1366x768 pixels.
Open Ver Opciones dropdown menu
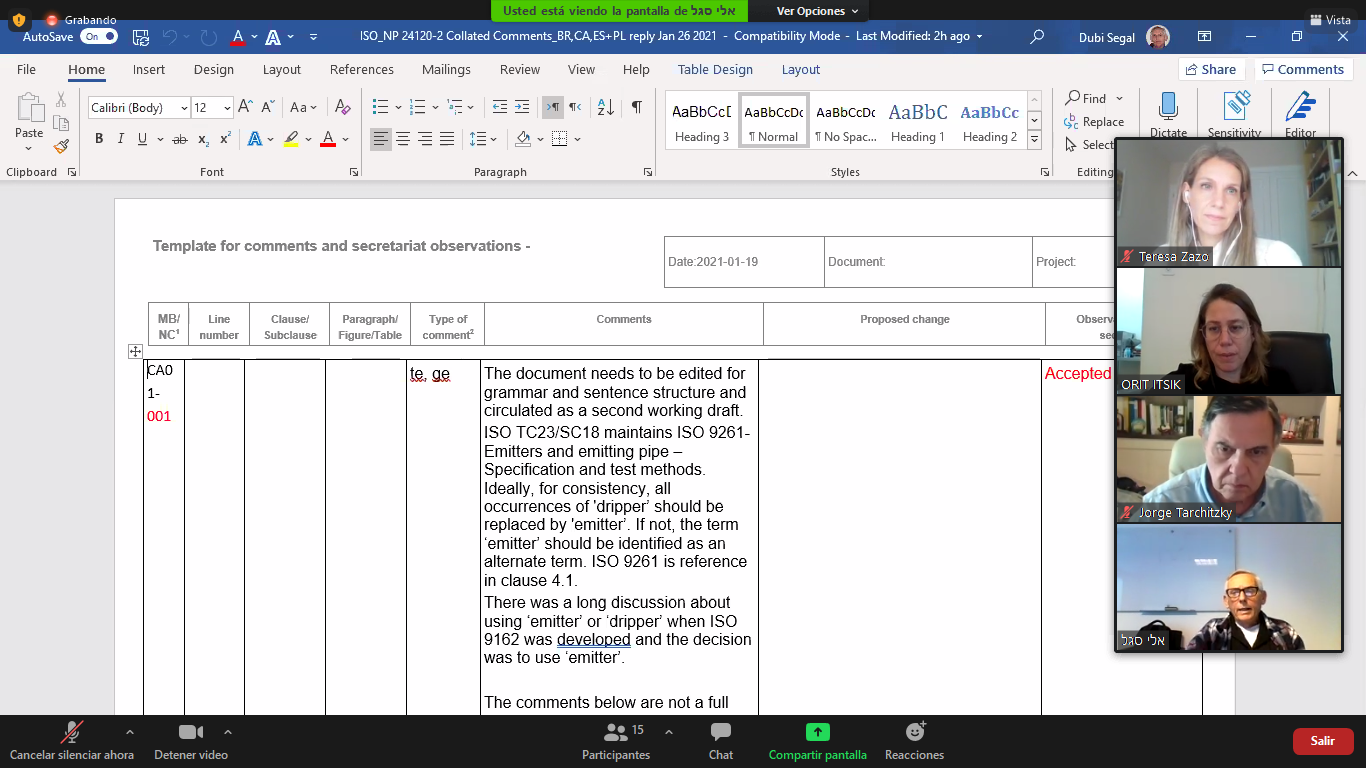[x=817, y=11]
